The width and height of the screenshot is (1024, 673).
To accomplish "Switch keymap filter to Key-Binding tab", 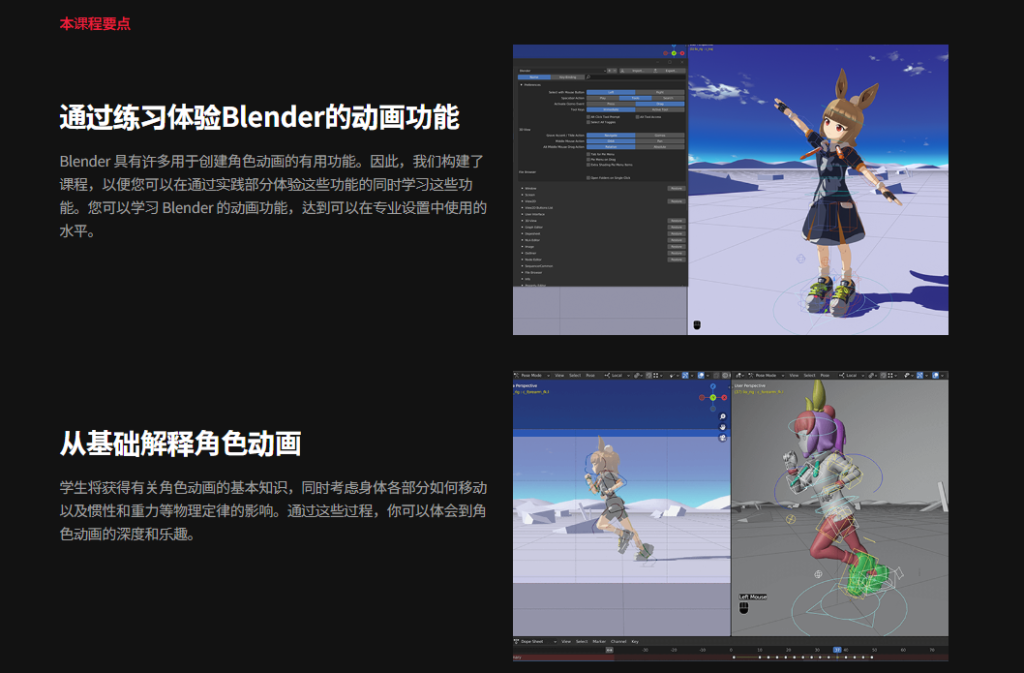I will coord(568,77).
